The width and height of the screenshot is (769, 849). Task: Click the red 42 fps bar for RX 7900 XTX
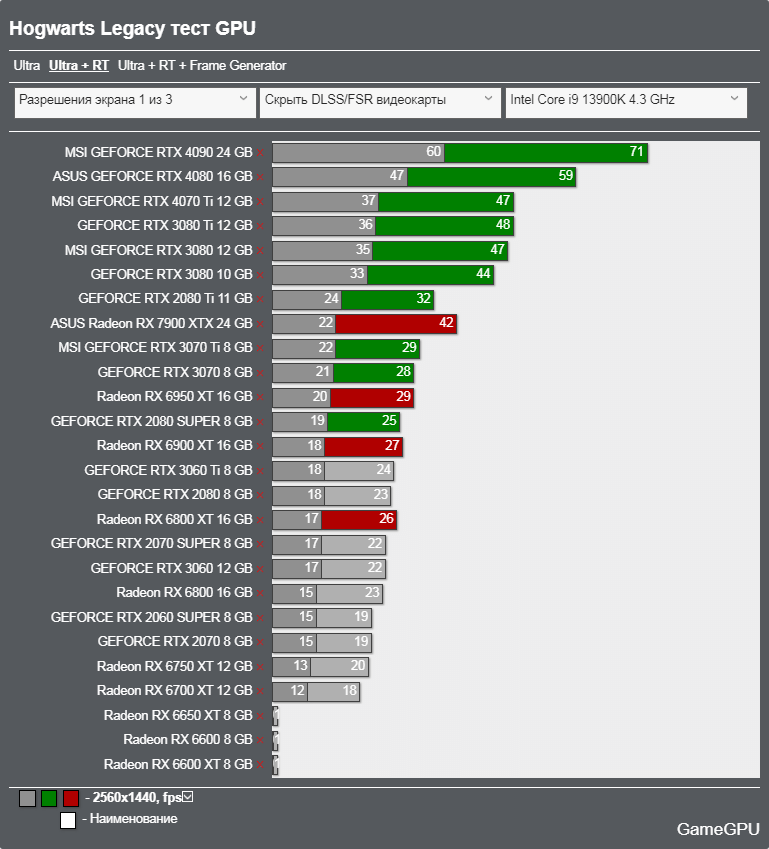(x=396, y=324)
